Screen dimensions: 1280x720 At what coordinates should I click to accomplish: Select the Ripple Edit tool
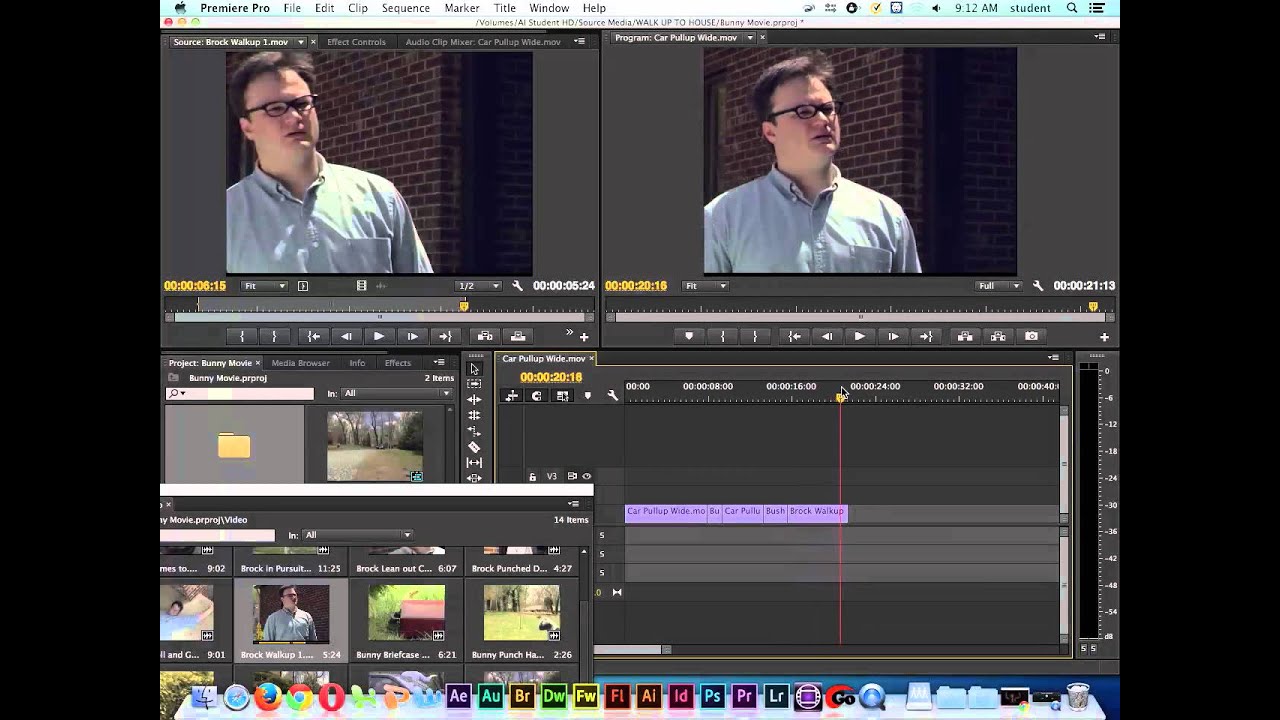pyautogui.click(x=474, y=400)
